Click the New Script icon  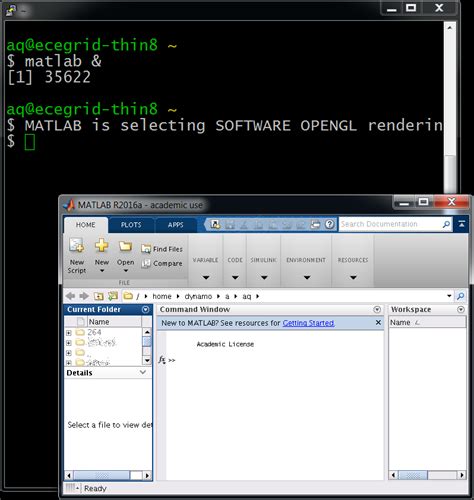77,255
